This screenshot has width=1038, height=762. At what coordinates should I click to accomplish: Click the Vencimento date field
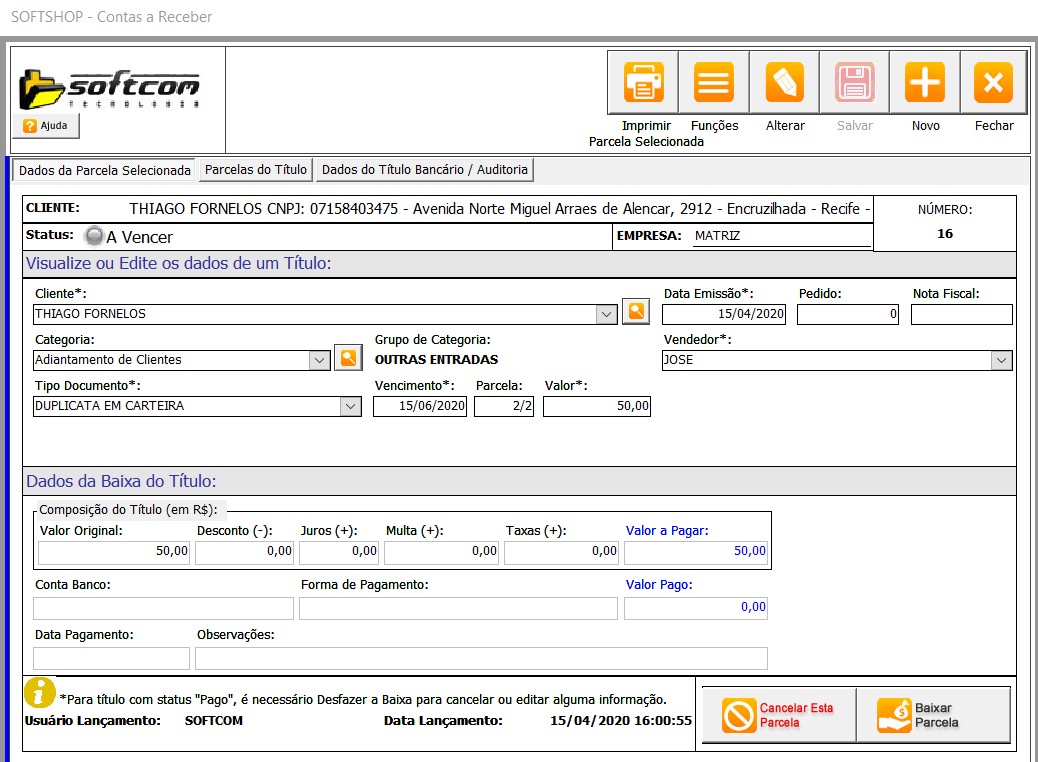pyautogui.click(x=420, y=406)
